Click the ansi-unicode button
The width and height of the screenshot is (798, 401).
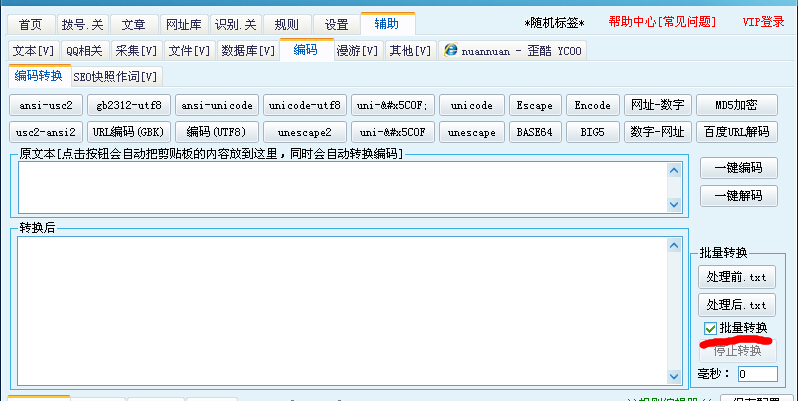point(217,105)
